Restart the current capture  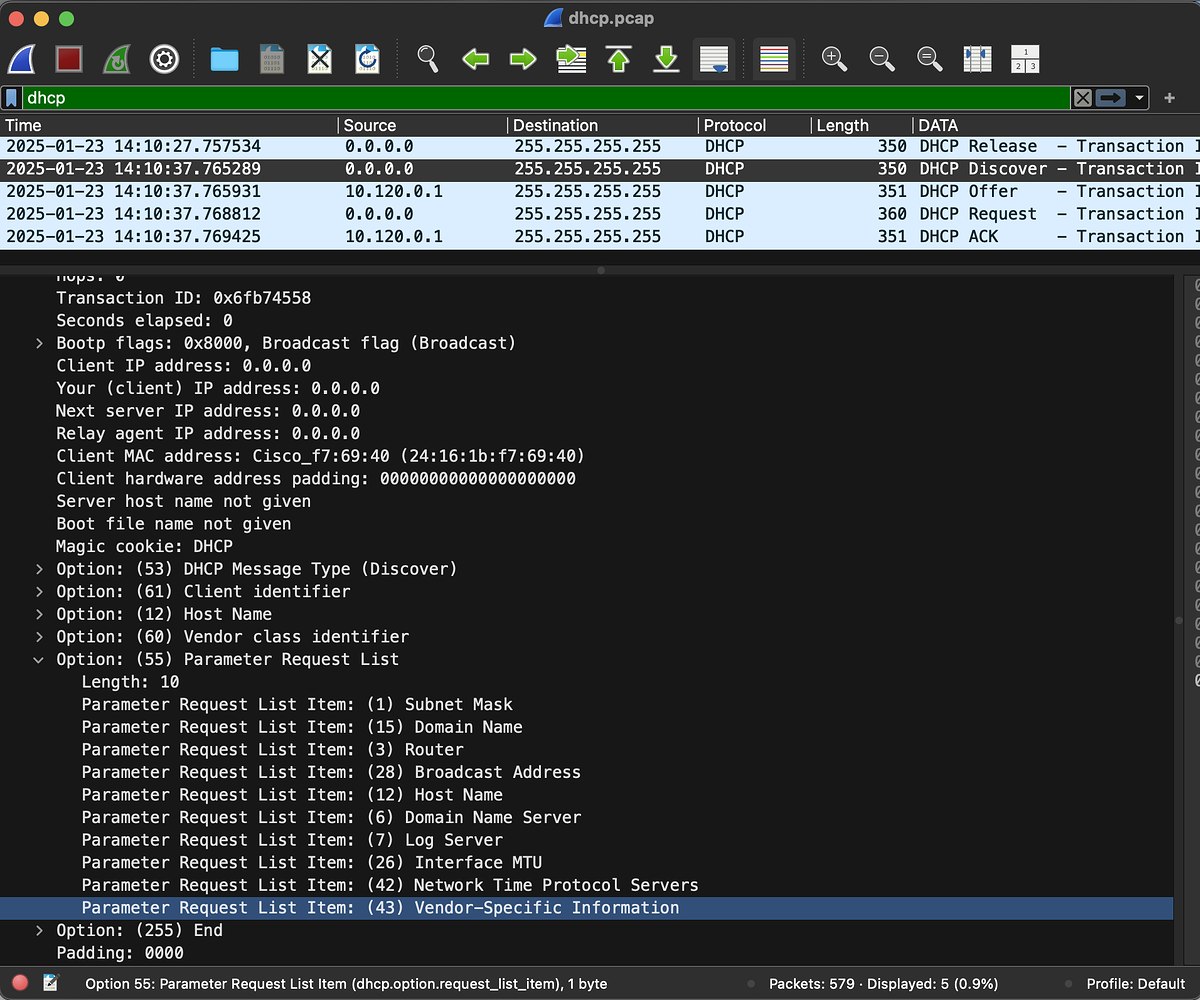tap(117, 59)
